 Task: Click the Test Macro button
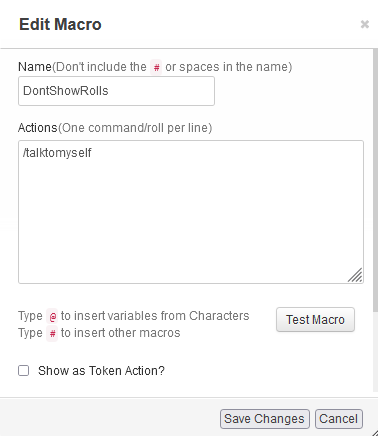[x=315, y=320]
